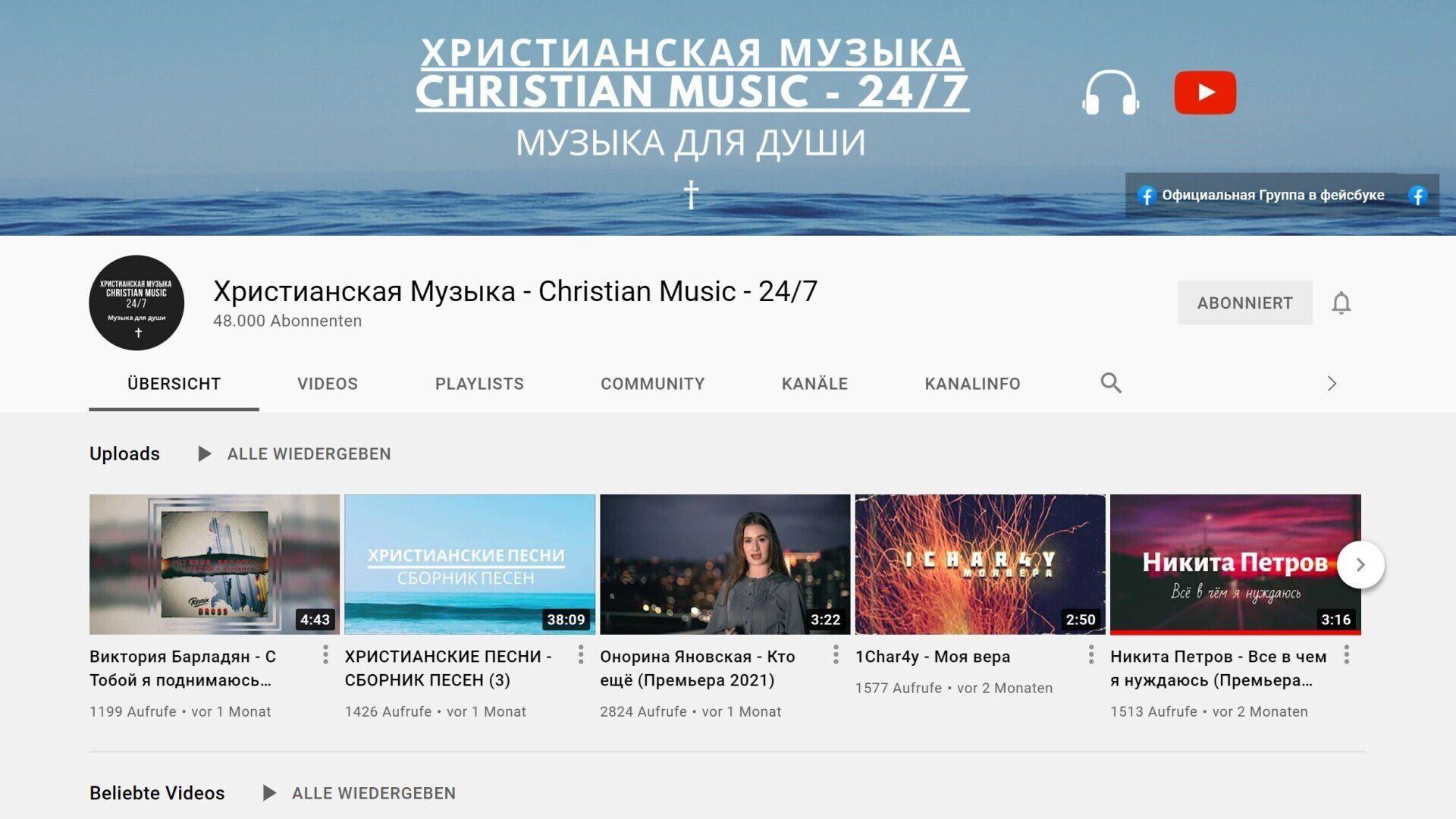Click title Никита Петров - Все в чем я нуждаюсь
This screenshot has height=819, width=1456.
click(x=1219, y=668)
